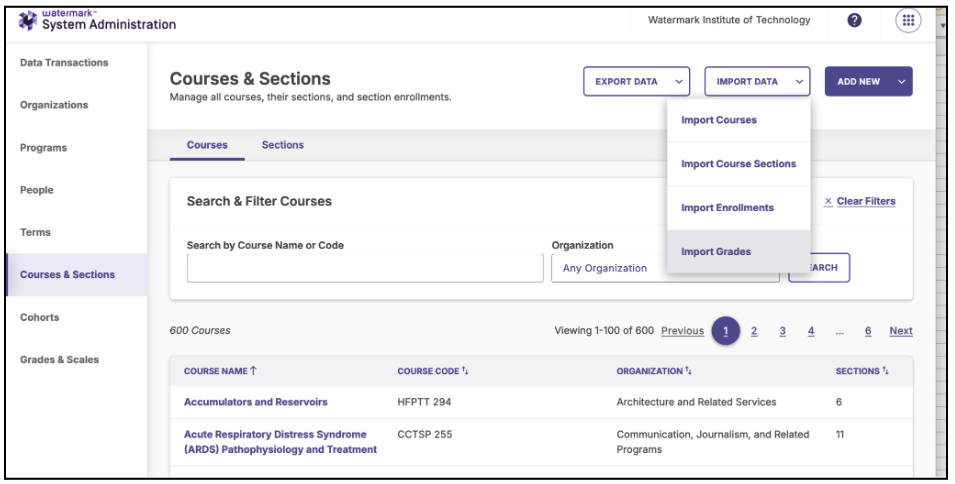Sort by Course Code arrows icon
Screen dimensions: 955x484
465,371
